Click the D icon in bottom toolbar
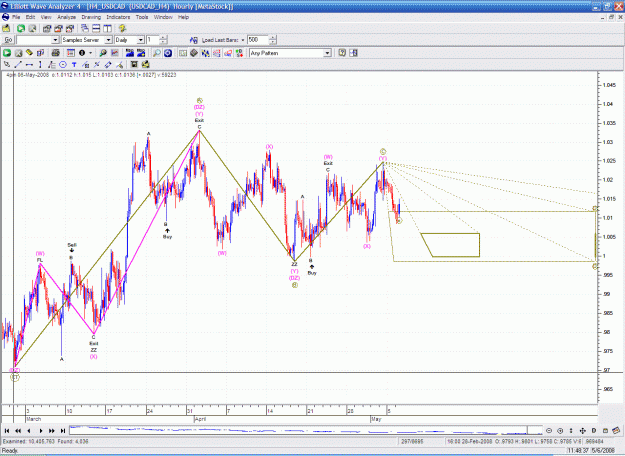 click(594, 430)
